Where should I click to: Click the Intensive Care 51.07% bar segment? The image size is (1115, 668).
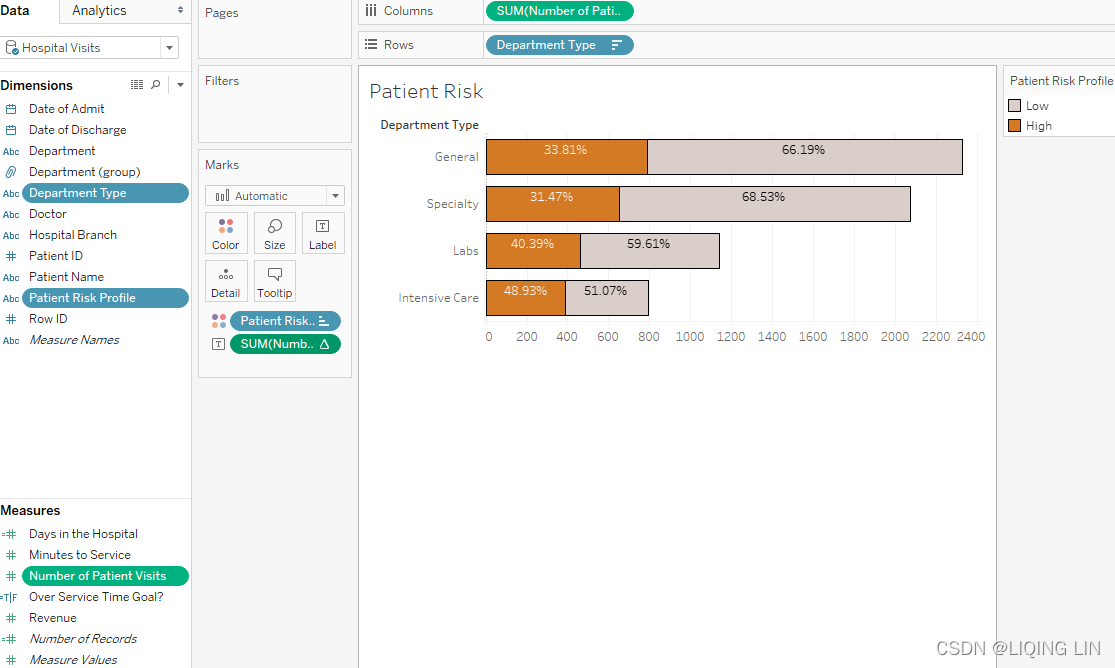coord(607,298)
